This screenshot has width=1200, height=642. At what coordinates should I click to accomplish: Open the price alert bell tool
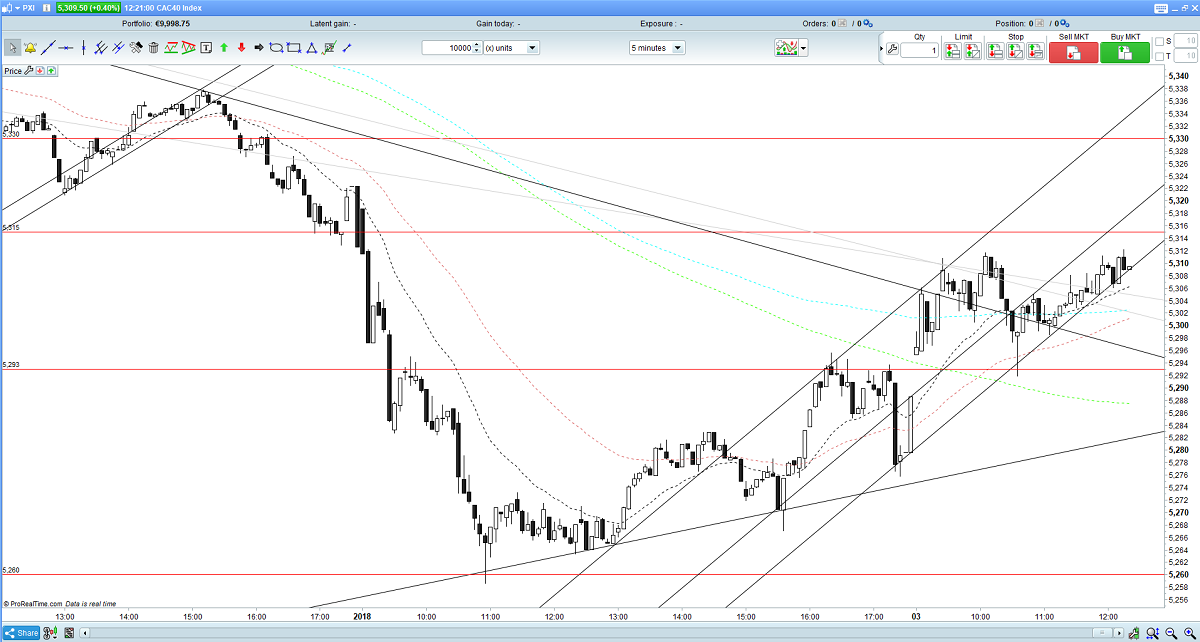click(30, 48)
